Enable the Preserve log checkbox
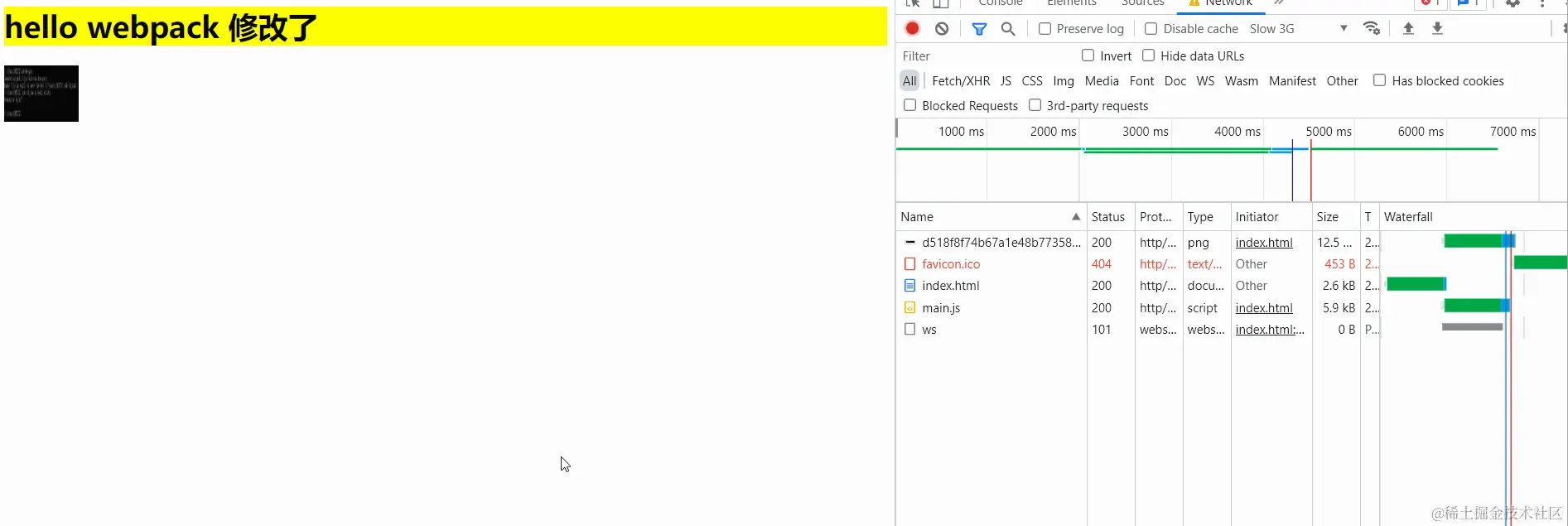Viewport: 1568px width, 526px height. [x=1045, y=28]
